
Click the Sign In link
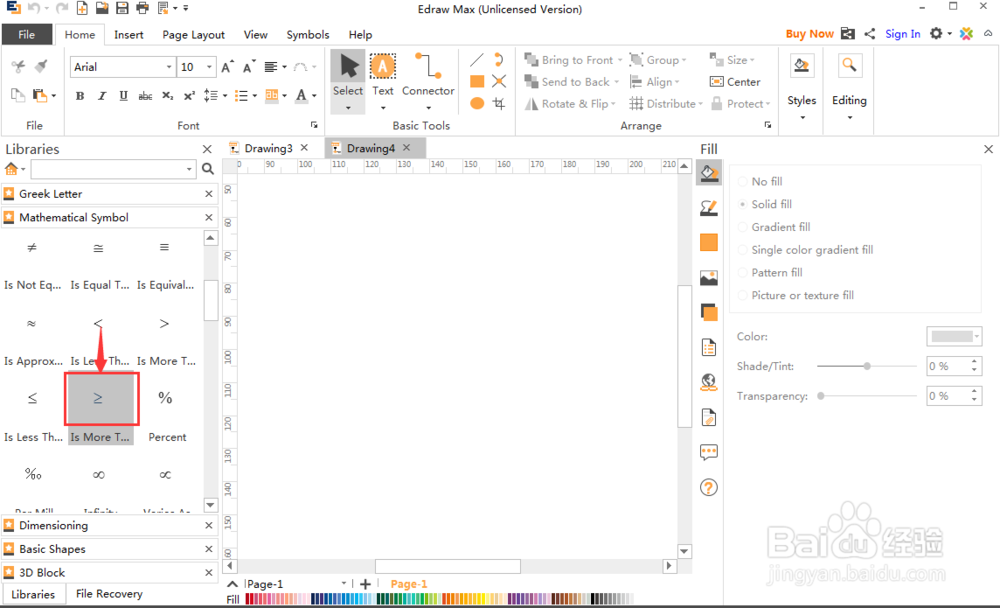(902, 34)
